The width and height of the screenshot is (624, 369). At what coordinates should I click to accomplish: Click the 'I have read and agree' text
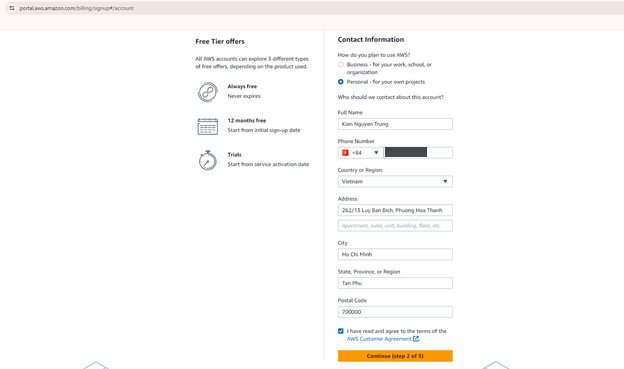pyautogui.click(x=396, y=331)
